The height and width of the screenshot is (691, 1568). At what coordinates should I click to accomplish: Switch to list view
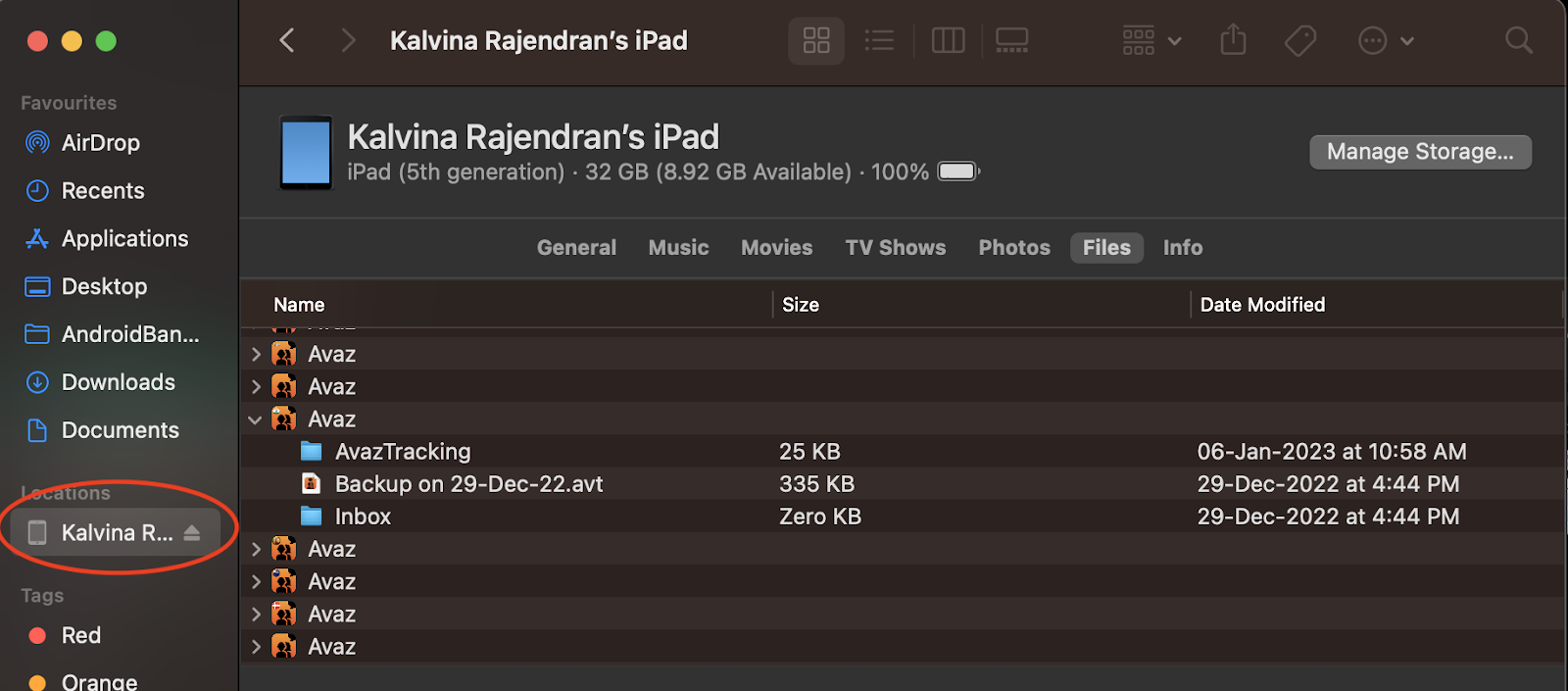tap(879, 40)
